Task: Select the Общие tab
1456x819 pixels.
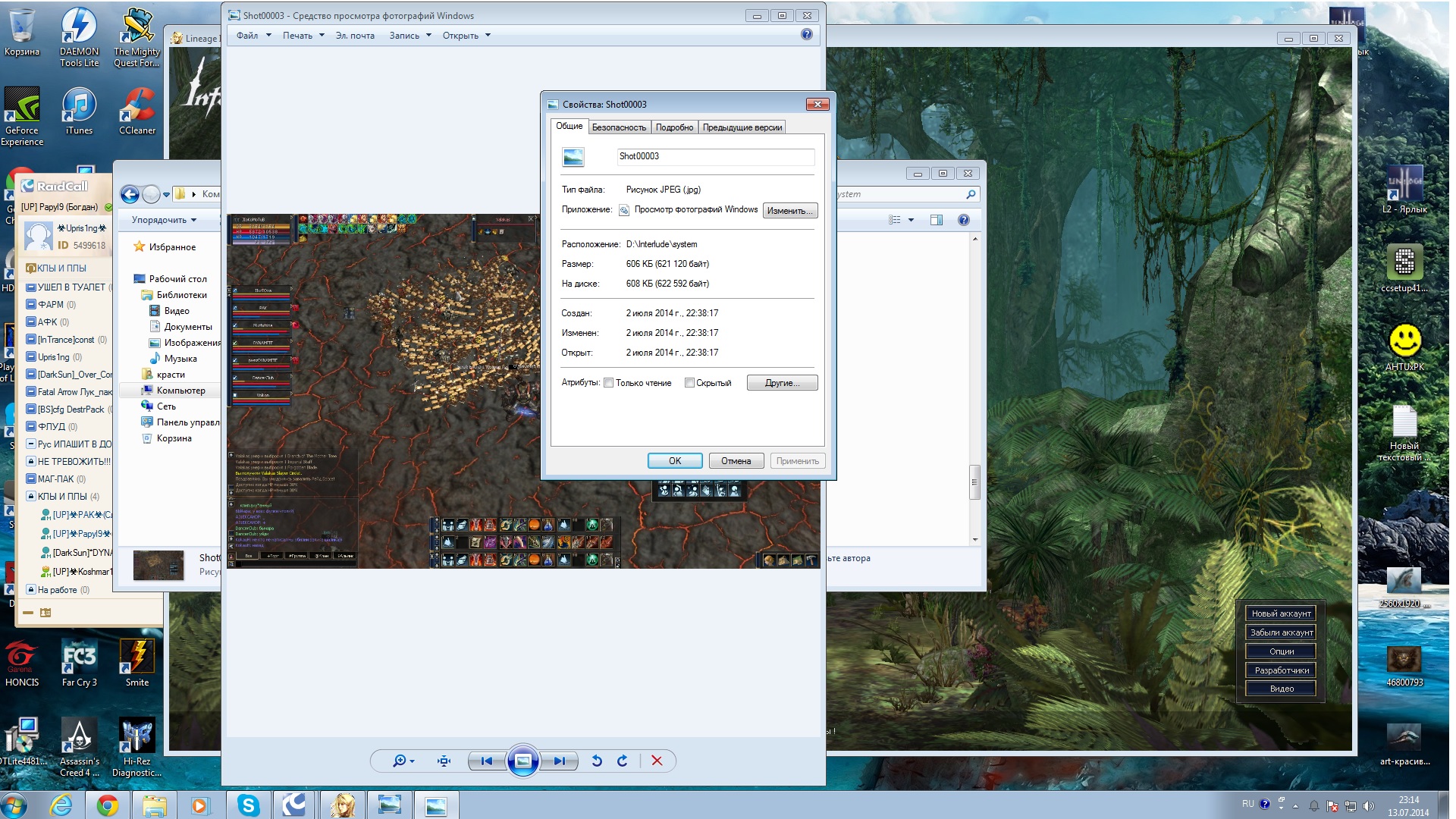Action: point(570,126)
